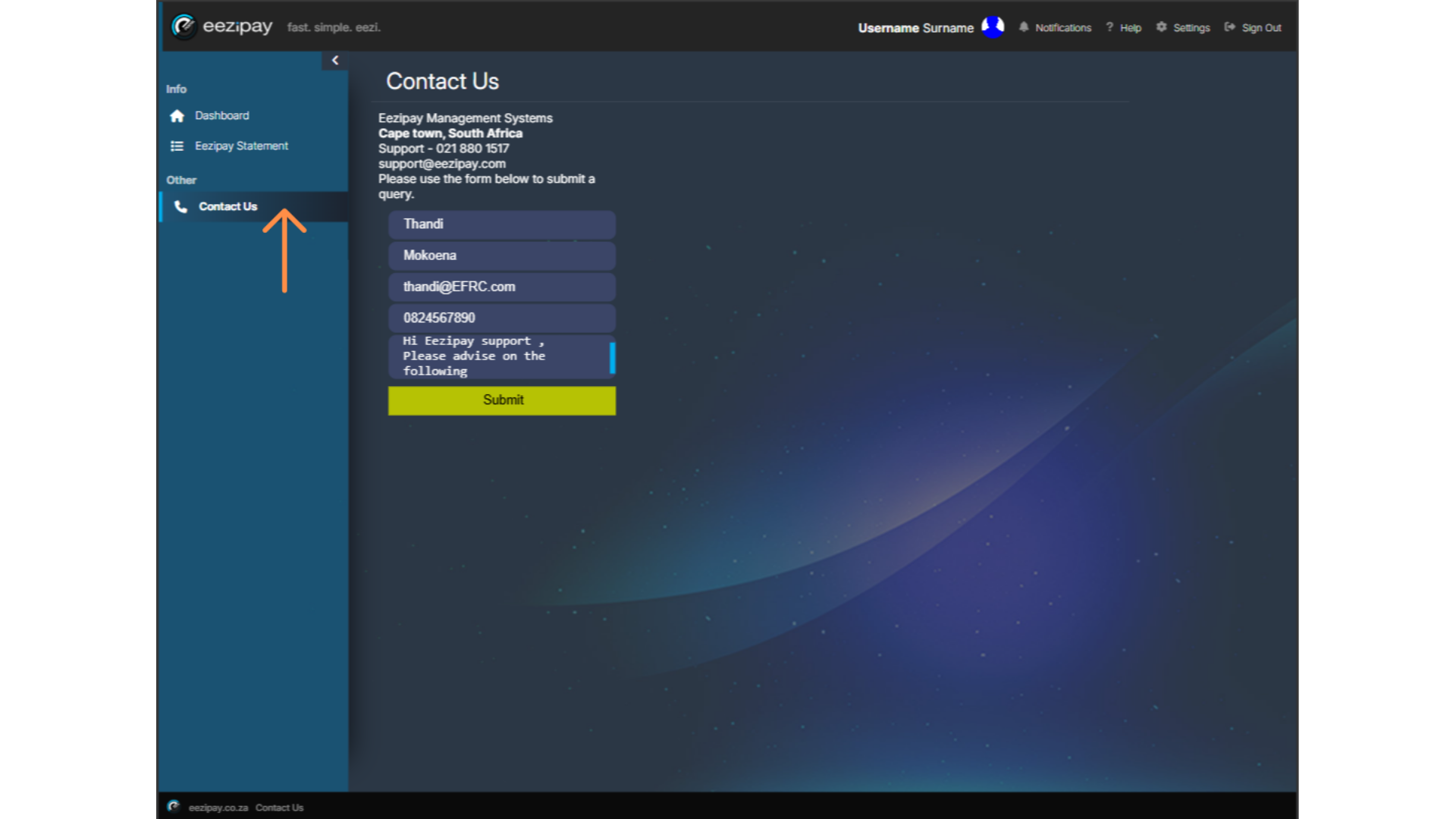Click the message box scrollbar
Viewport: 1456px width, 819px height.
coord(613,357)
